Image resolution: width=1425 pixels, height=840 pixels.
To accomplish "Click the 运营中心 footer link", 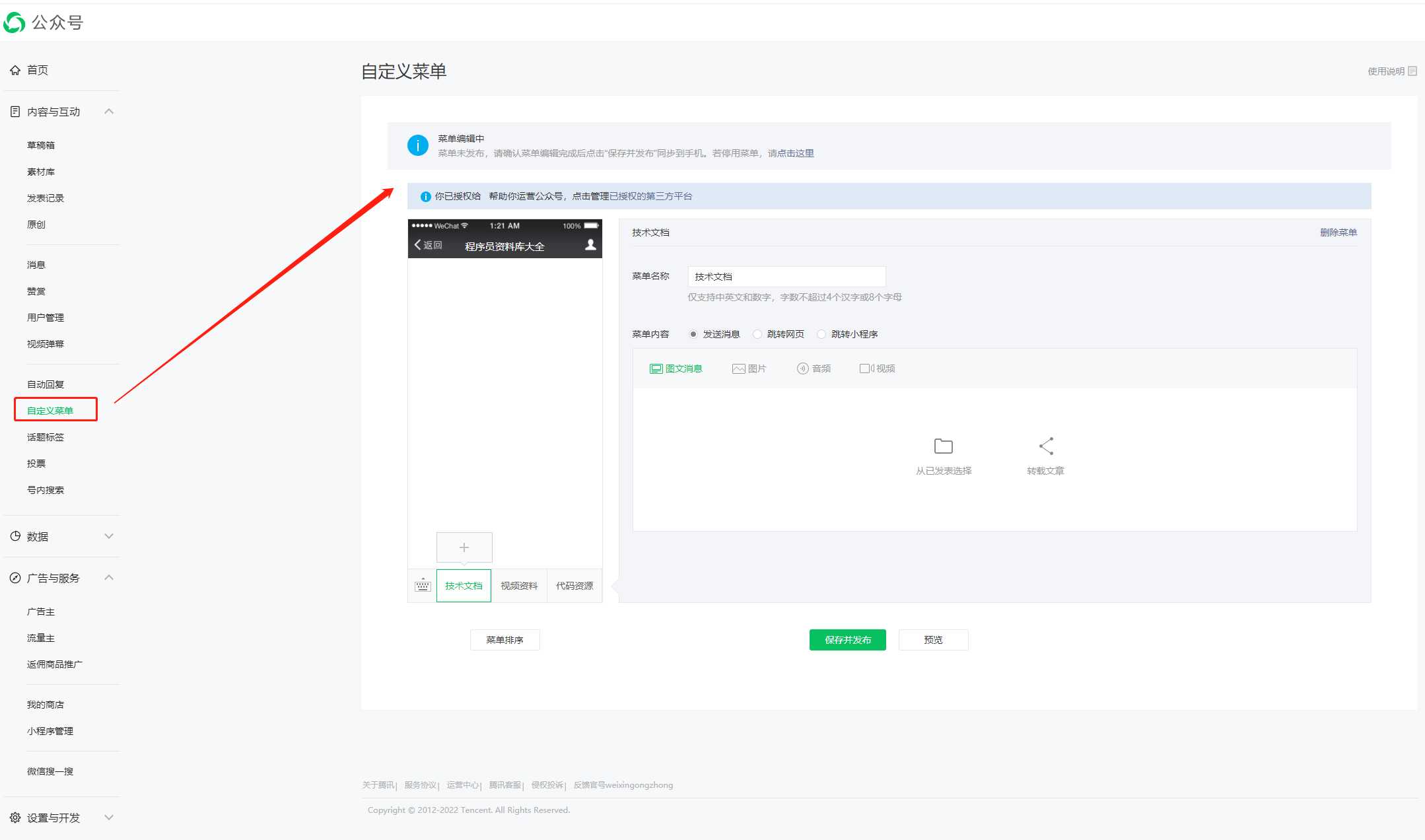I will pyautogui.click(x=463, y=785).
